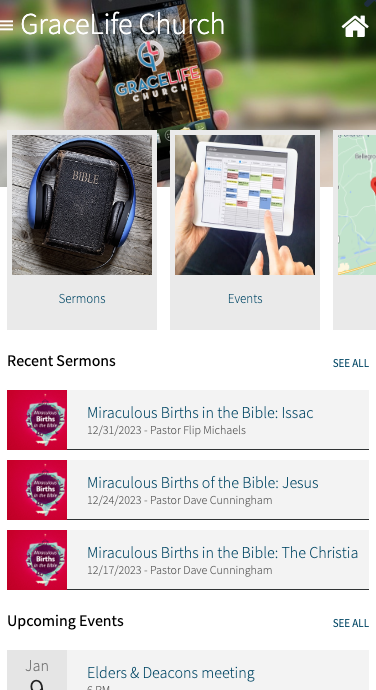376x690 pixels.
Task: Select the Jan 9 date badge
Action: click(x=37, y=670)
